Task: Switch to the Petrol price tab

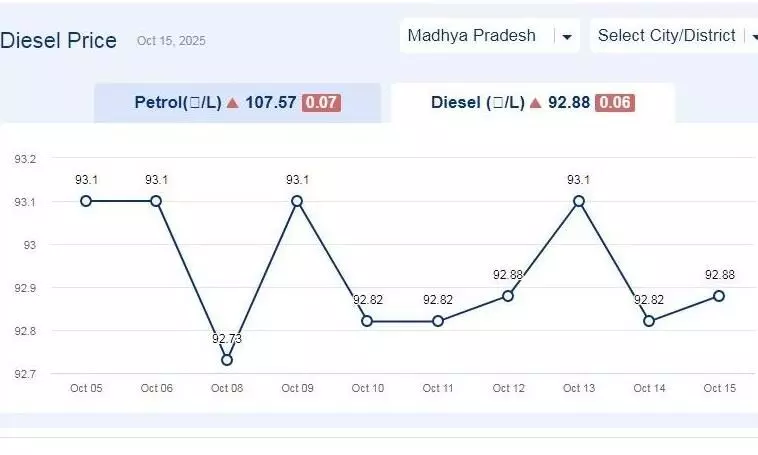Action: [237, 103]
